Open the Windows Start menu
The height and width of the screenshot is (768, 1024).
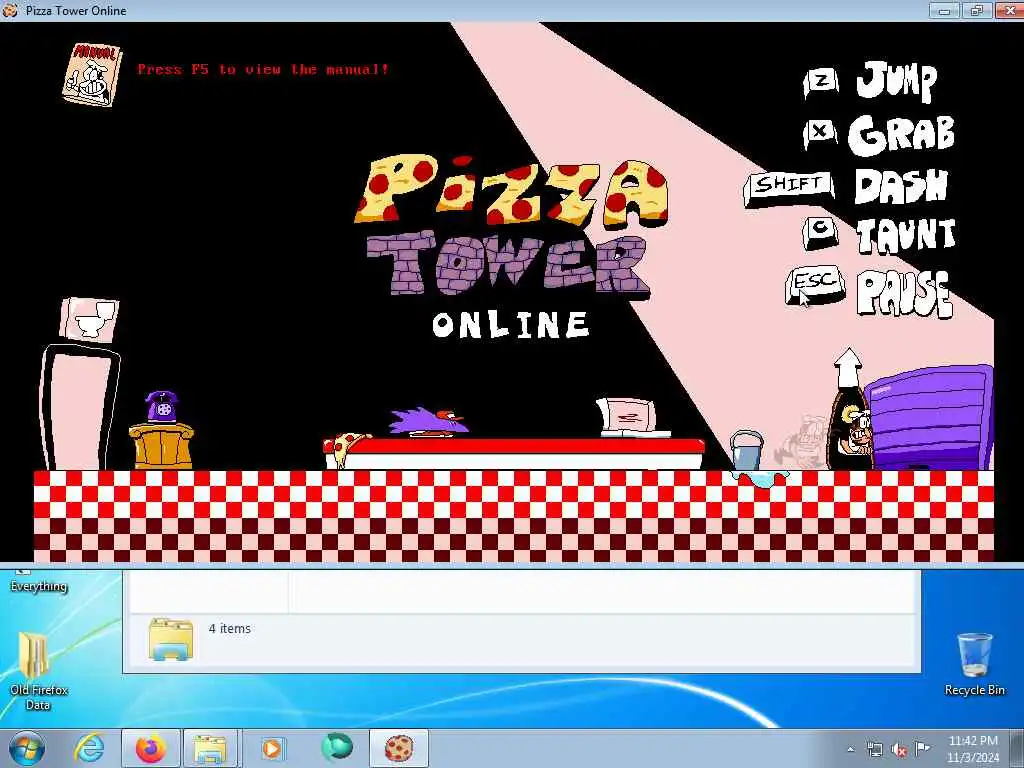pos(27,748)
